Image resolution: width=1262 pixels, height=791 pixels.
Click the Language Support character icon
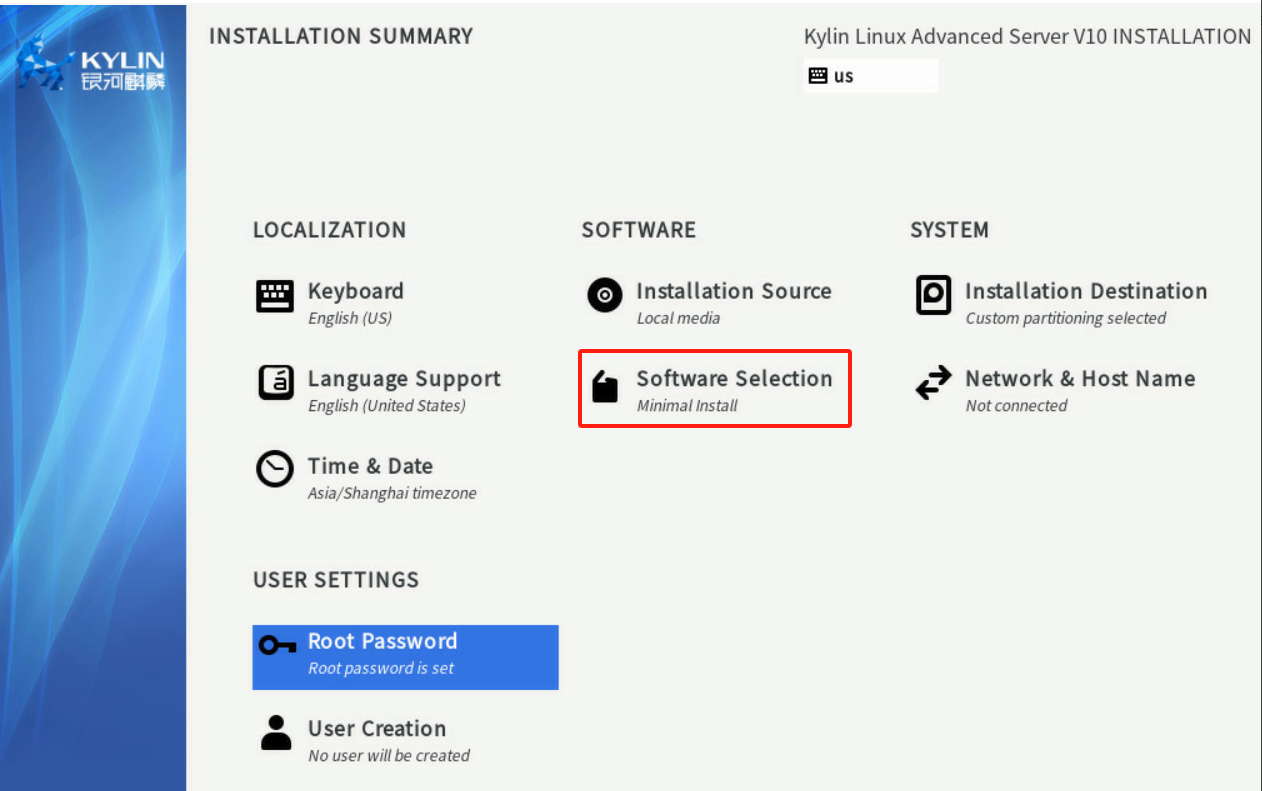(x=276, y=384)
